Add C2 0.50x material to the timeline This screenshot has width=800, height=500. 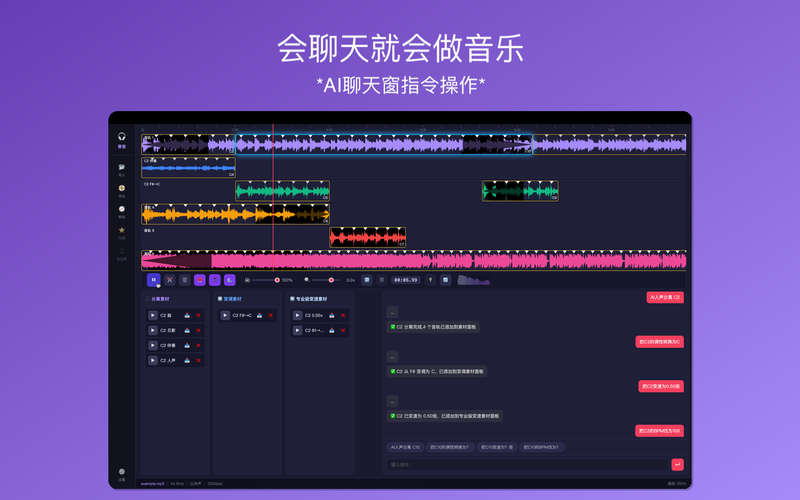point(332,315)
